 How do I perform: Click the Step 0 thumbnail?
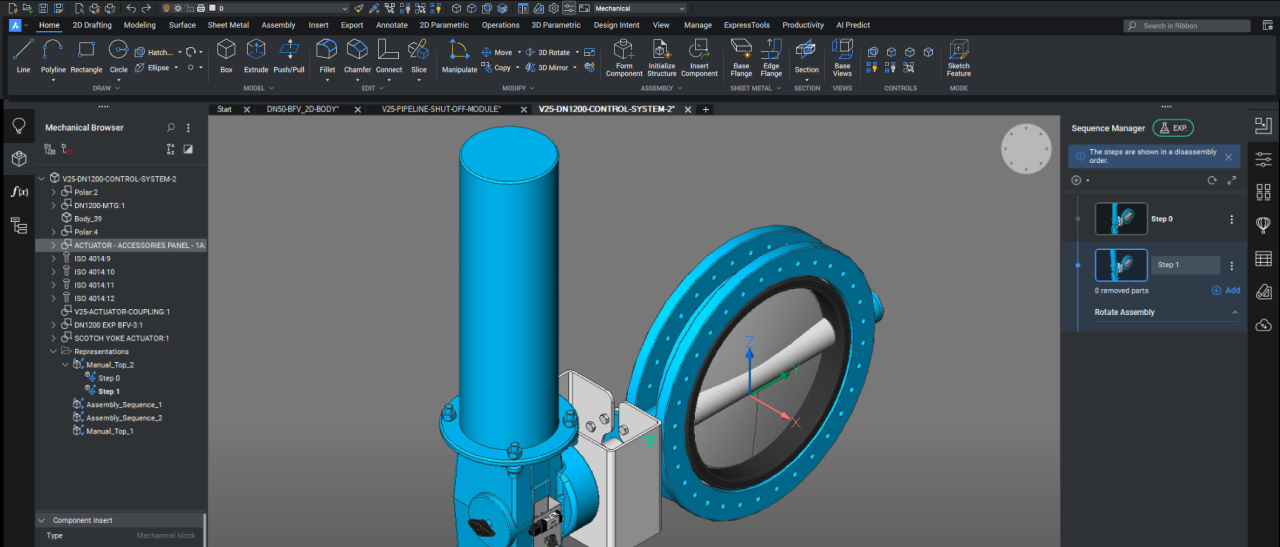pyautogui.click(x=1120, y=219)
